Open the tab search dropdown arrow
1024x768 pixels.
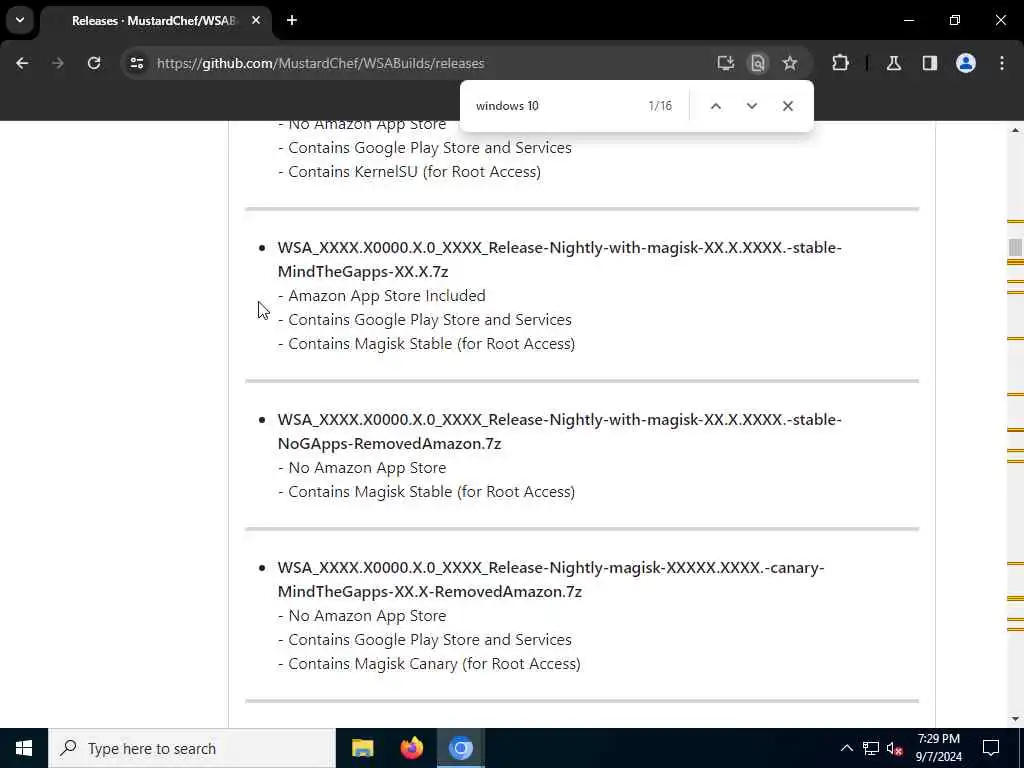tap(20, 20)
